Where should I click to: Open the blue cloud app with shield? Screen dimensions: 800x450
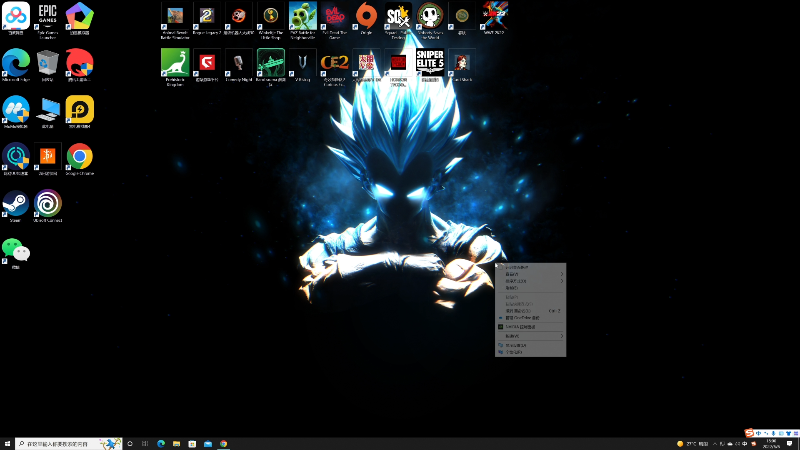16,112
